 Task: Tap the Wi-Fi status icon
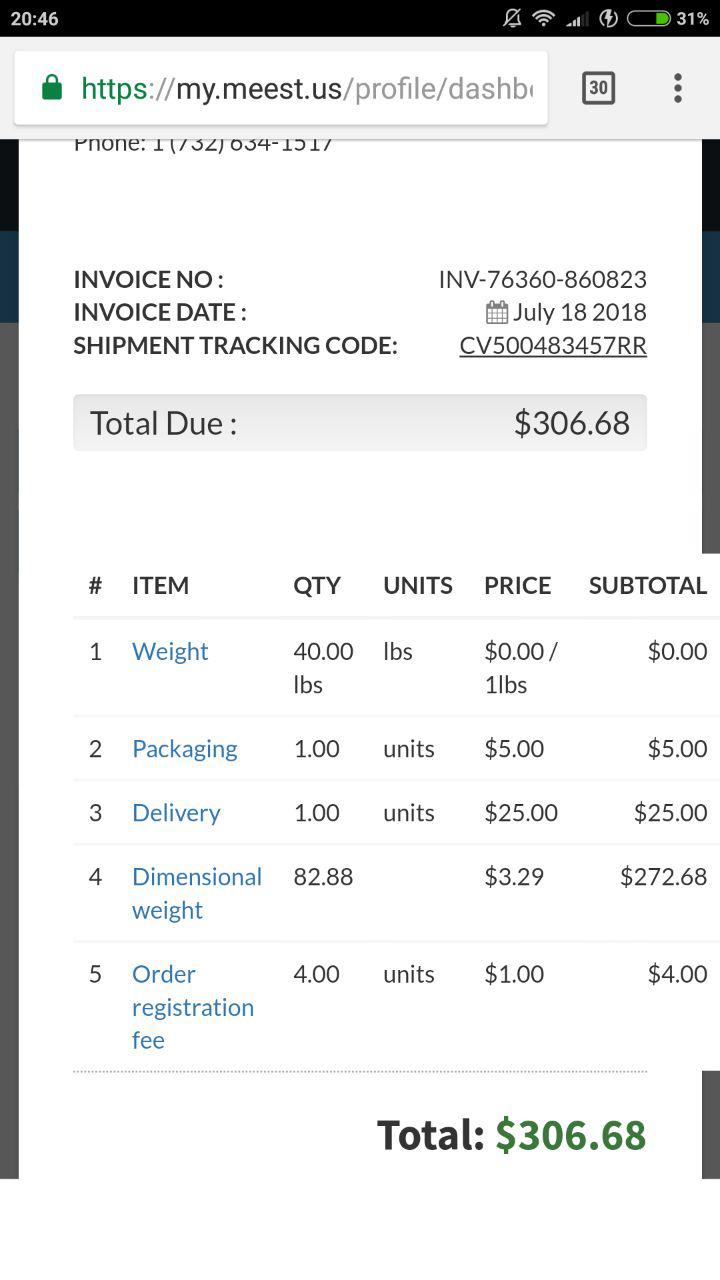click(543, 18)
